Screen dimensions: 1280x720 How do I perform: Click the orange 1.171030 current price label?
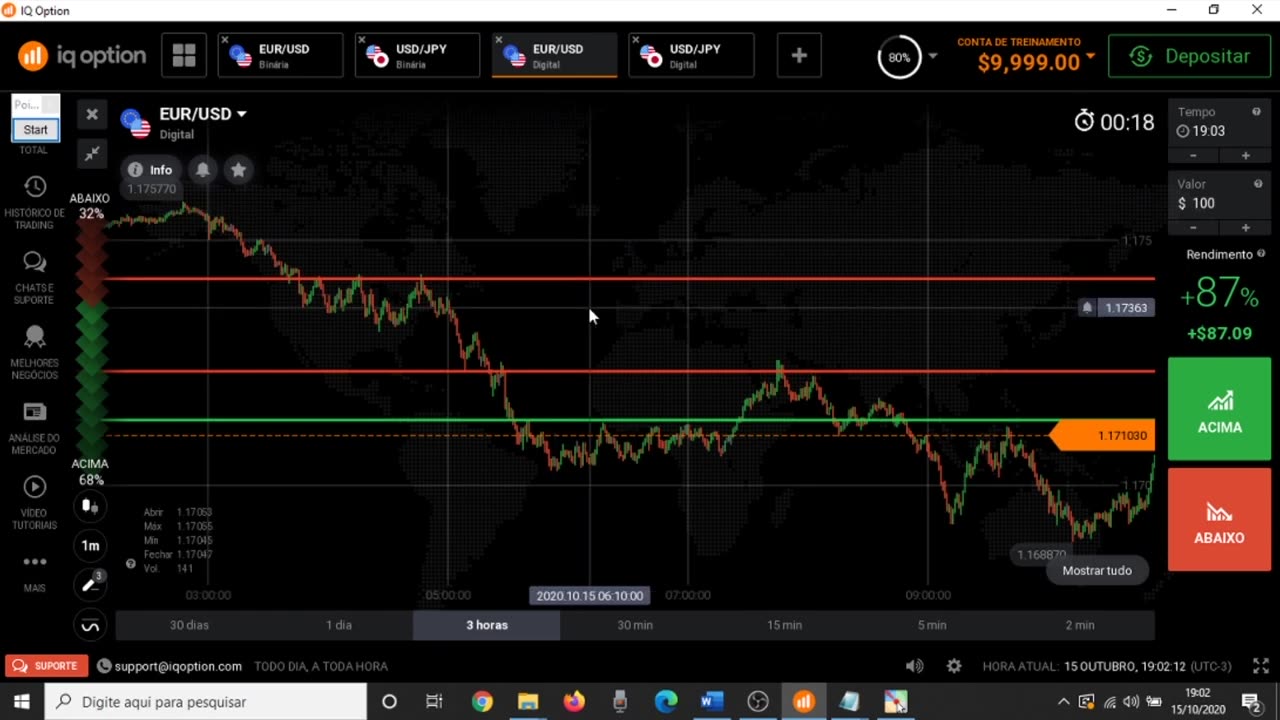[1103, 435]
